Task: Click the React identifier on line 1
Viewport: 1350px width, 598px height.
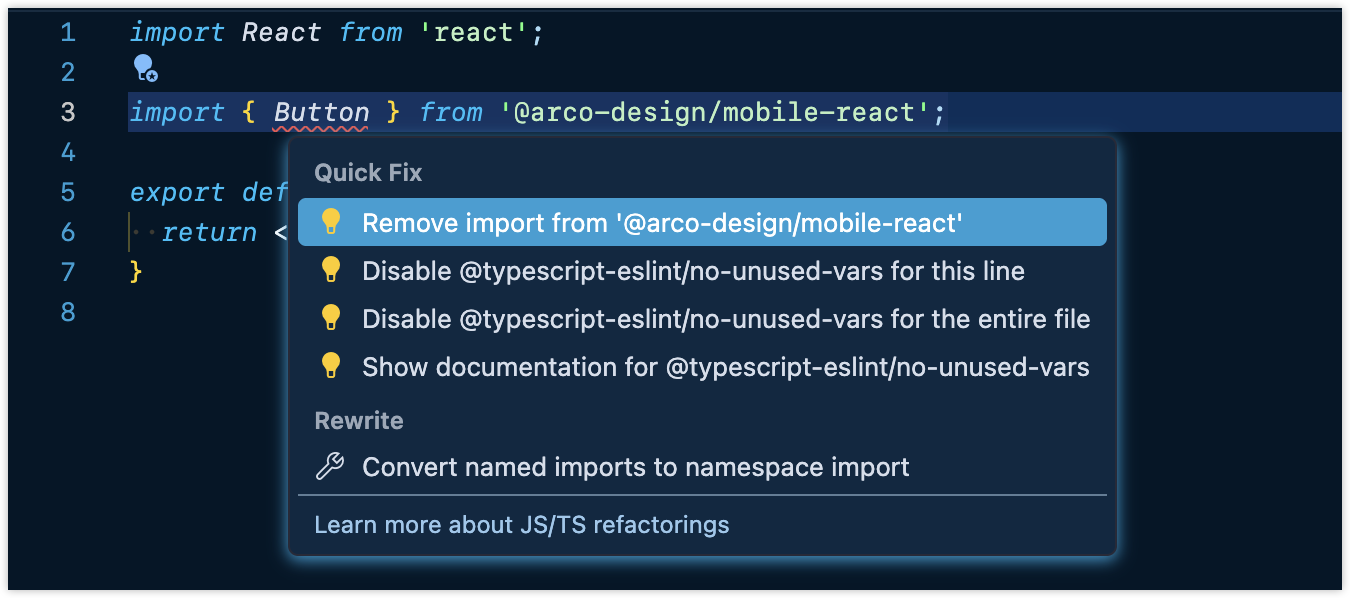Action: (282, 33)
